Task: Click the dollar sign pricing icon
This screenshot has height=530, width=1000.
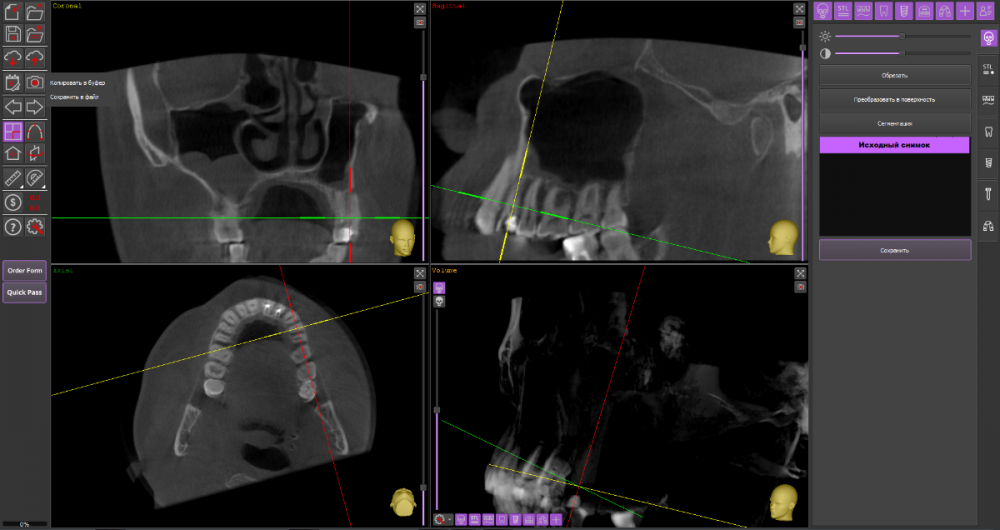Action: pyautogui.click(x=13, y=203)
